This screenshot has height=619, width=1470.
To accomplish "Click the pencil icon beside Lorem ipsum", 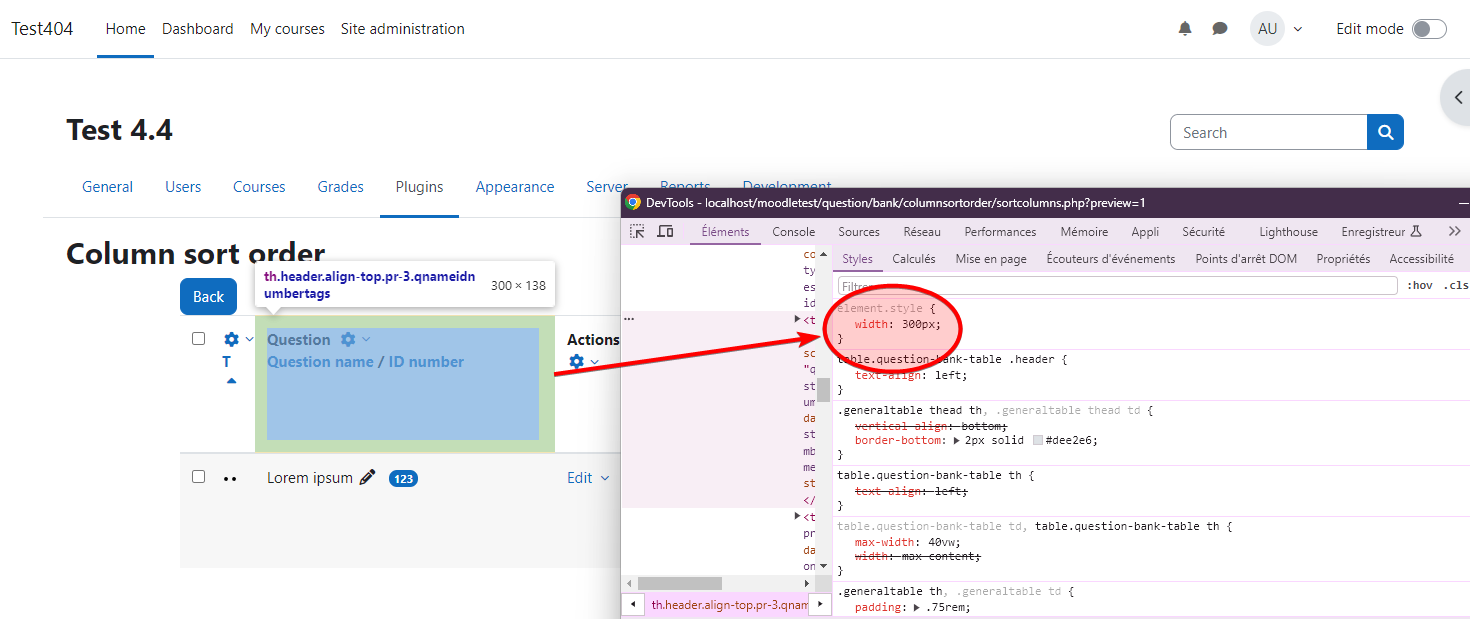I will coord(367,478).
